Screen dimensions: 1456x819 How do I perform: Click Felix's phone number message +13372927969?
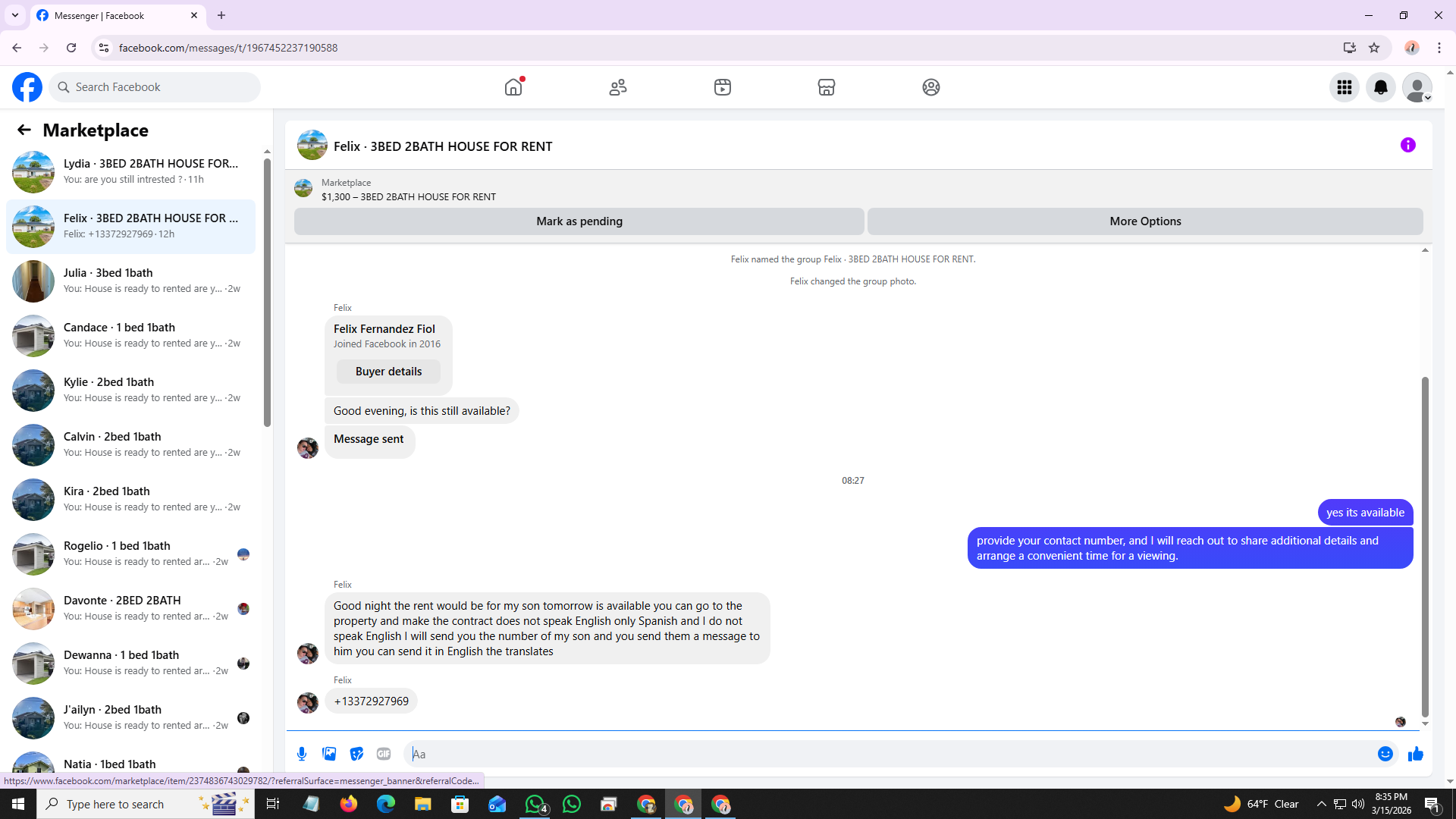(371, 701)
